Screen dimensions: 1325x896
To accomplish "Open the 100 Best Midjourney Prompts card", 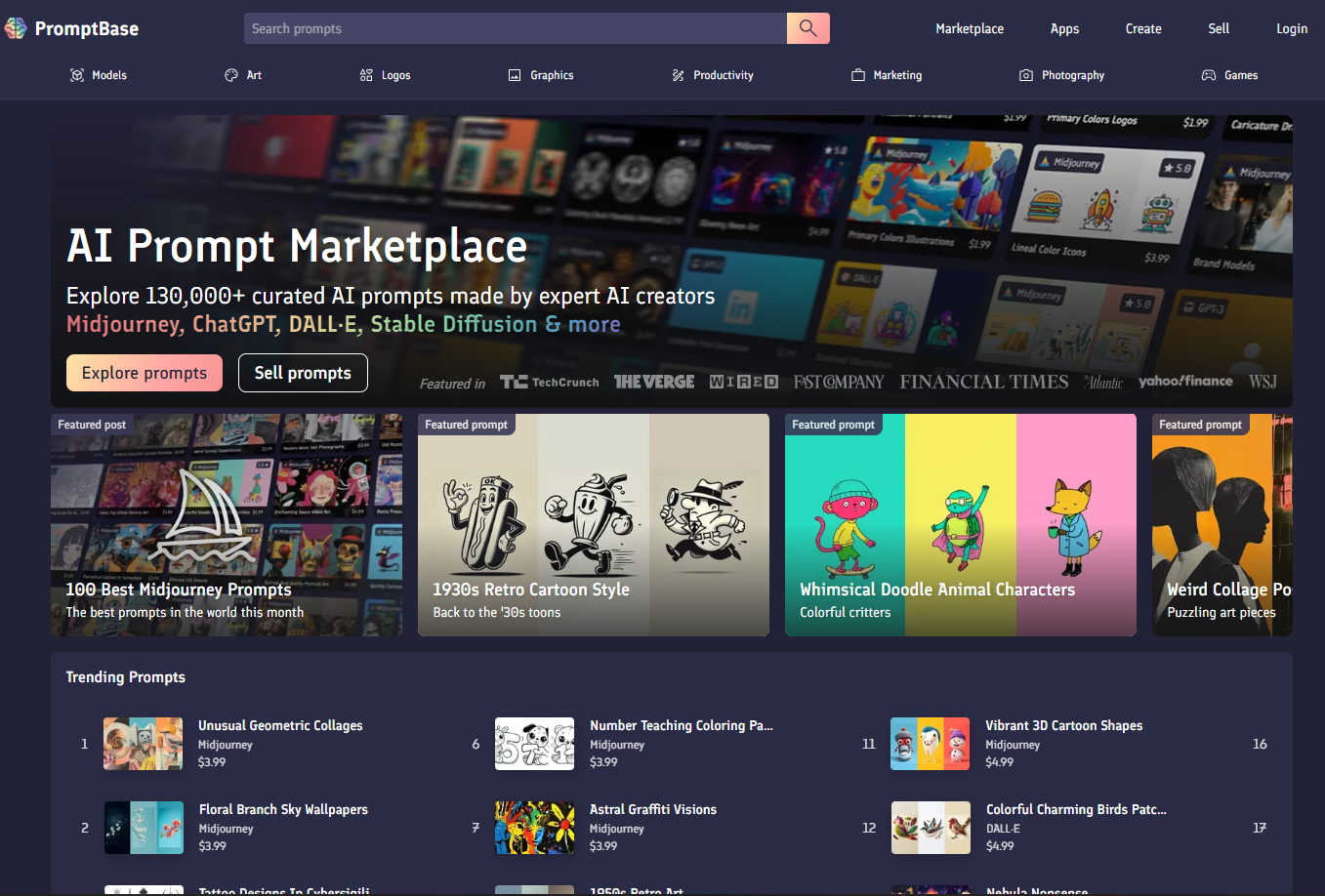I will (227, 525).
